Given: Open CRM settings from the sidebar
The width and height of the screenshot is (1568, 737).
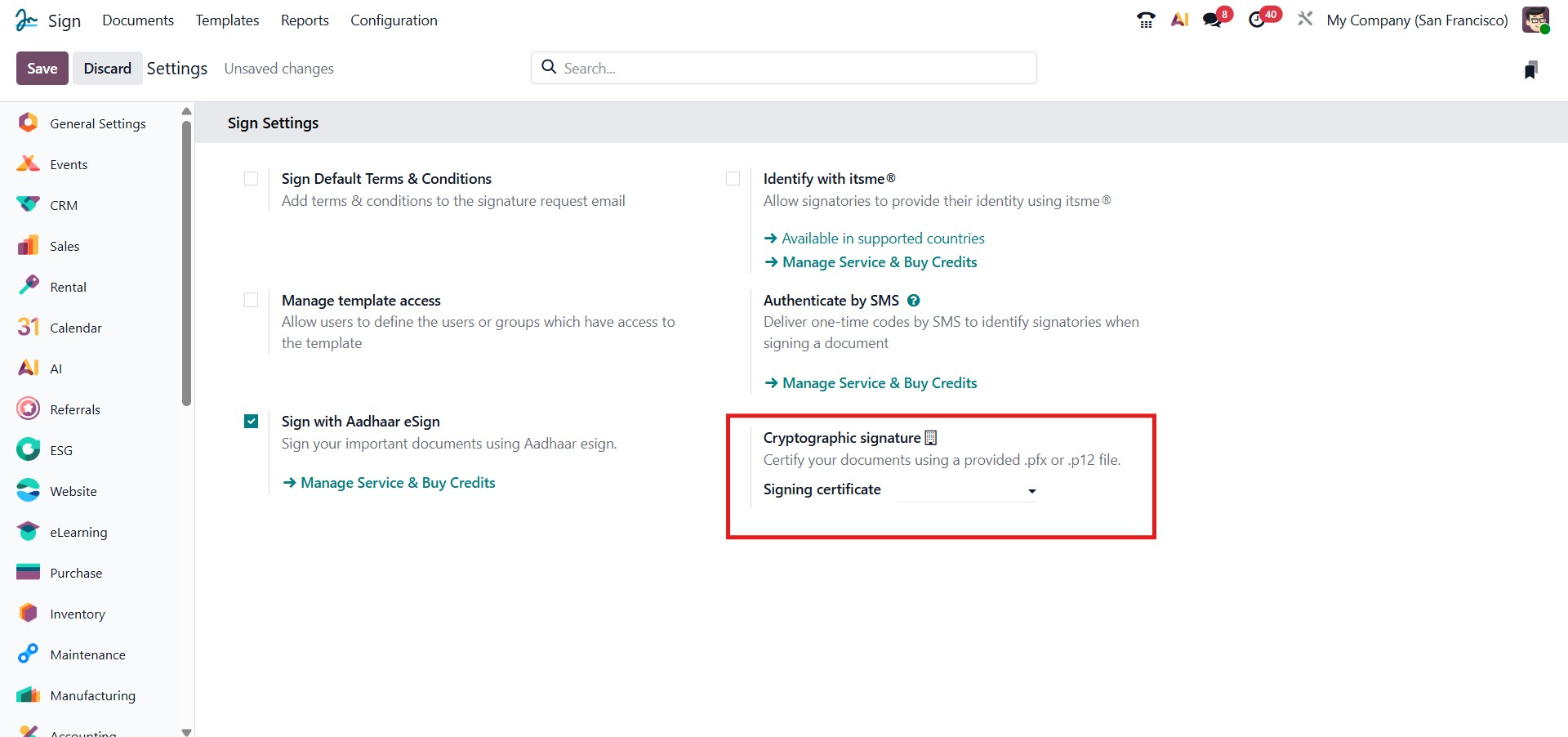Looking at the screenshot, I should [64, 205].
